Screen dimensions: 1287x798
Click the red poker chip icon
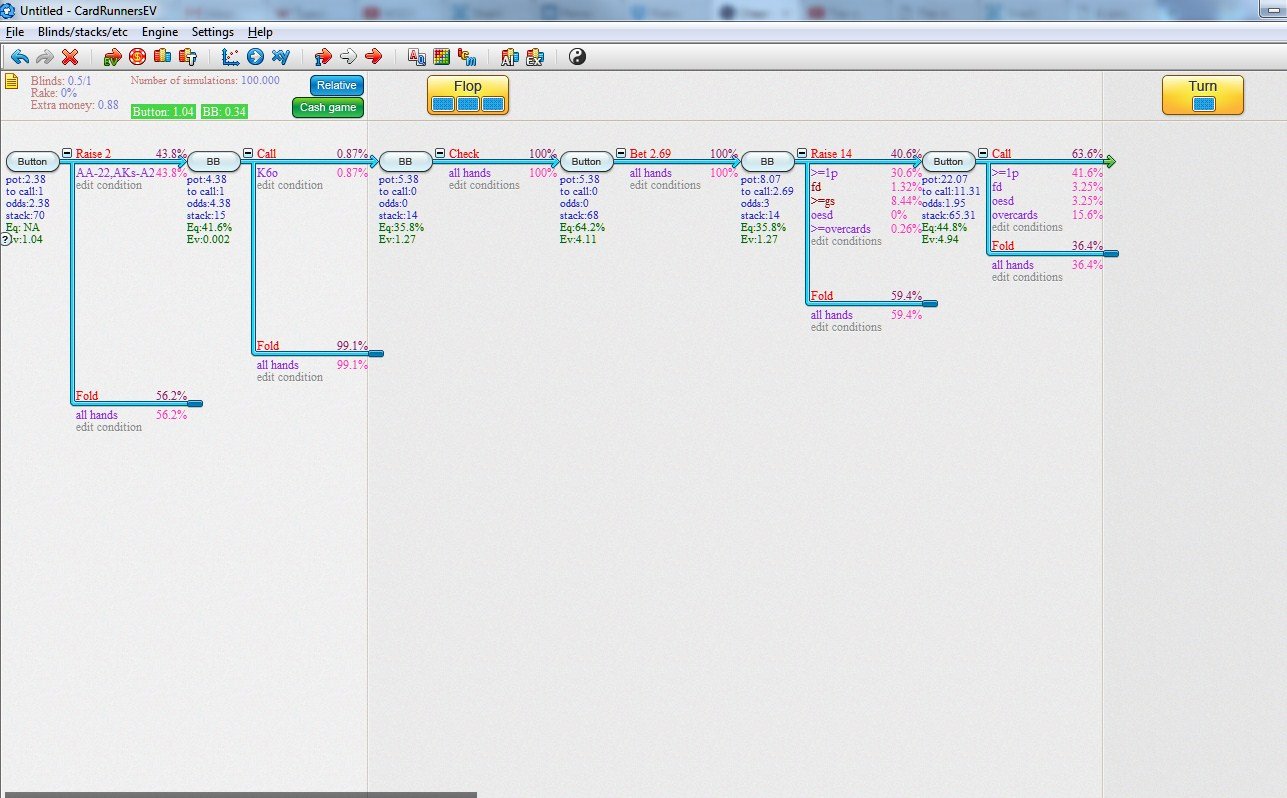(x=137, y=57)
